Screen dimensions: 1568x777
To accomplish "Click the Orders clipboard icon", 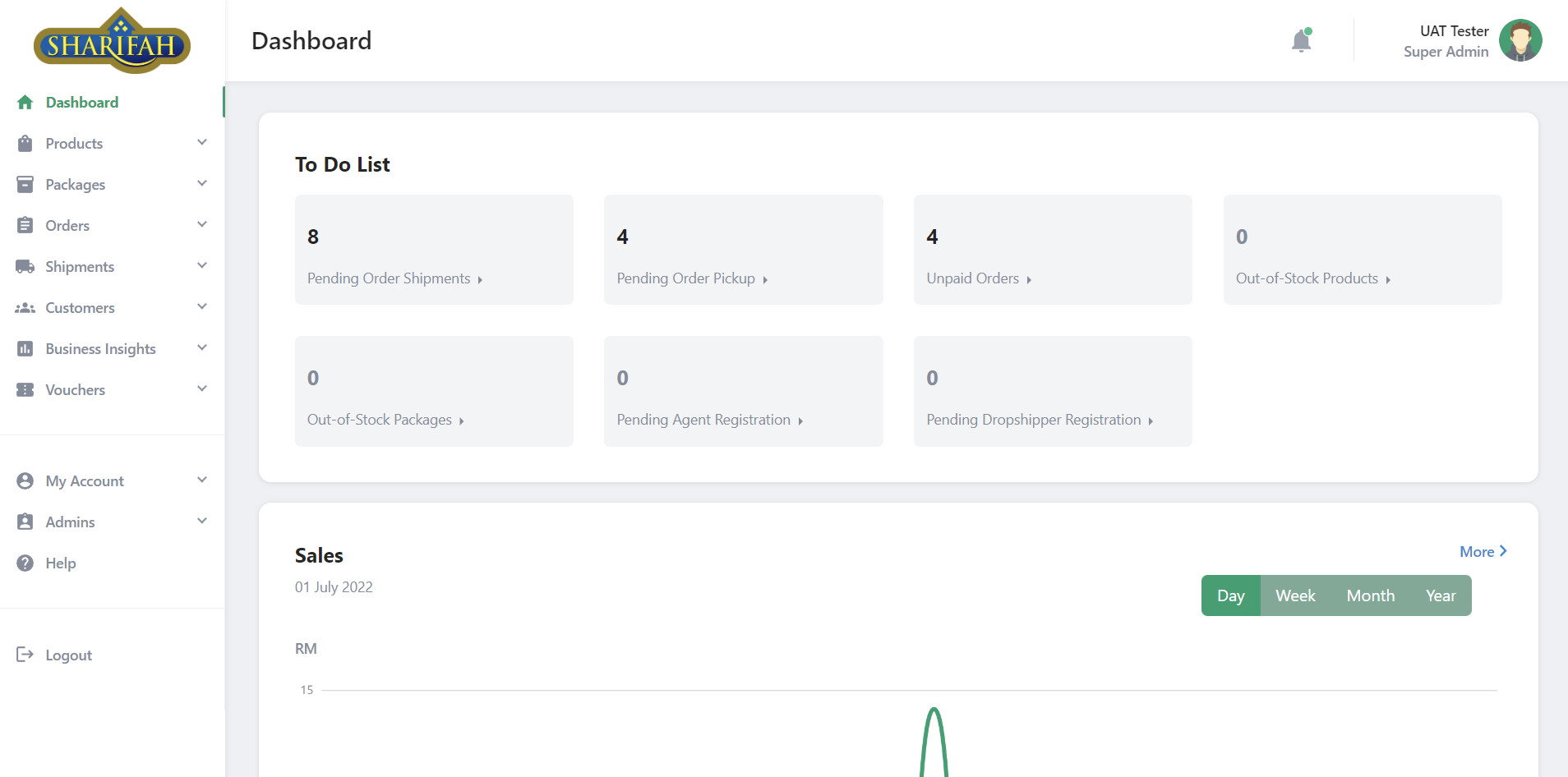I will pyautogui.click(x=25, y=226).
